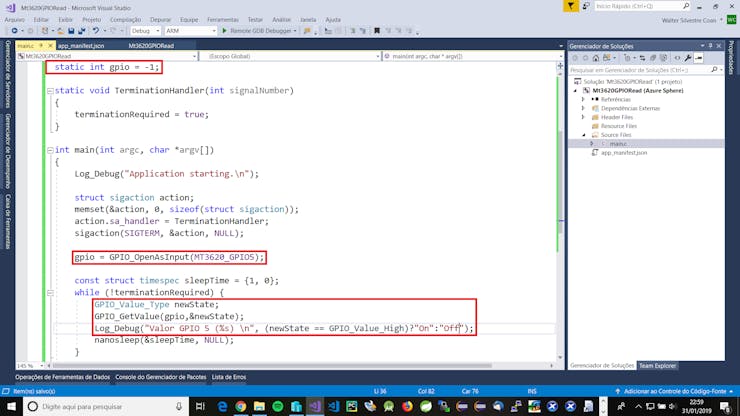This screenshot has height=416, width=740.
Task: Undo the last edit
Action: pyautogui.click(x=96, y=31)
